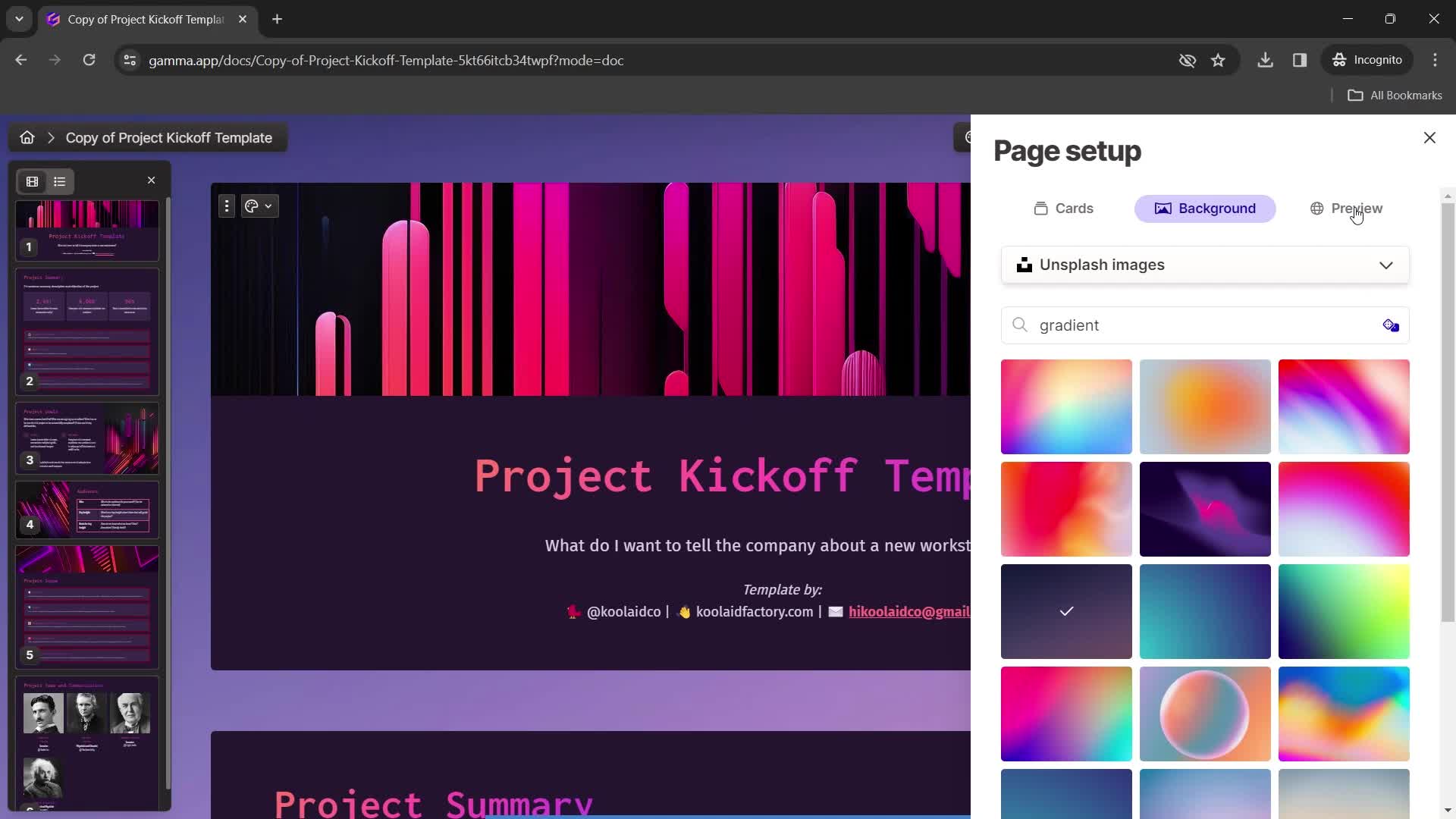Open slide 1 thumbnail
Viewport: 1456px width, 819px height.
click(87, 231)
